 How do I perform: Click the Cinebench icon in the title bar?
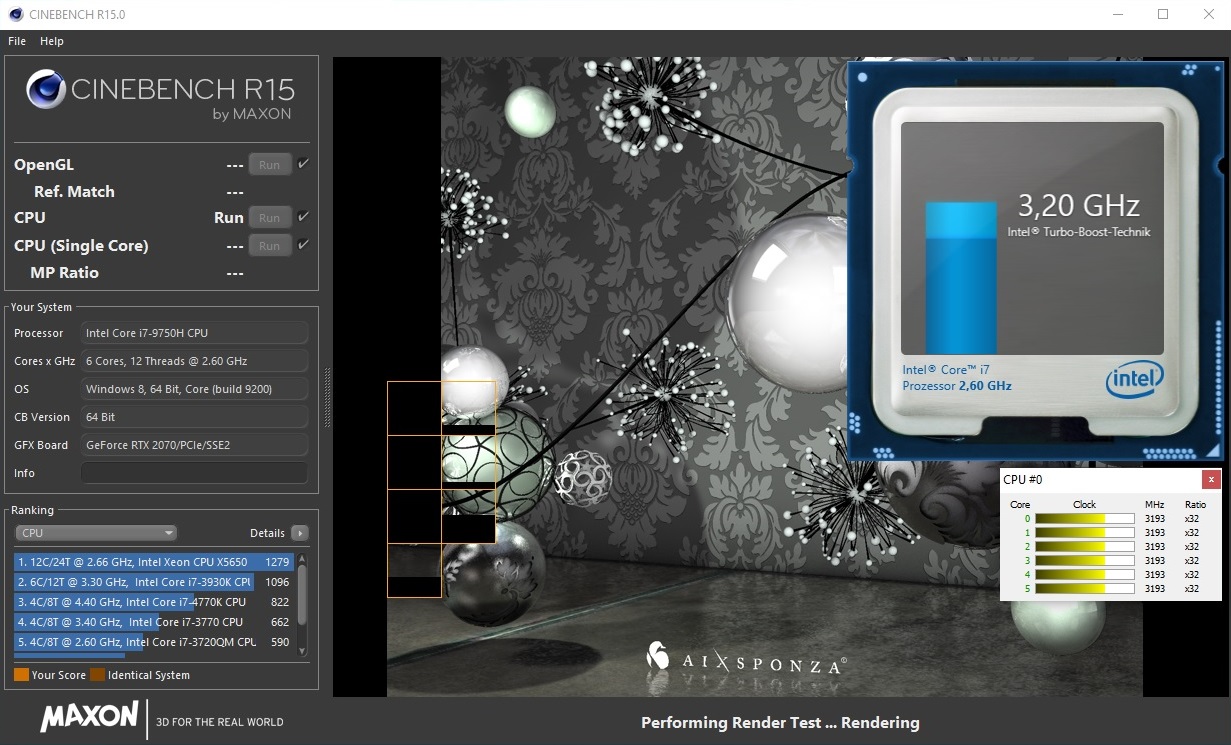pos(15,15)
